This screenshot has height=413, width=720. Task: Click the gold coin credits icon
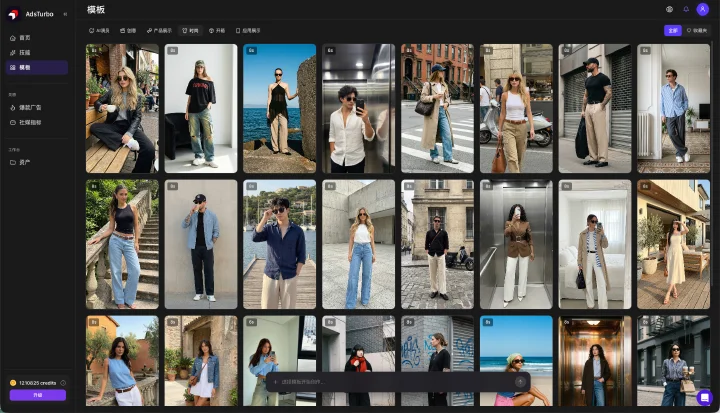pos(13,383)
